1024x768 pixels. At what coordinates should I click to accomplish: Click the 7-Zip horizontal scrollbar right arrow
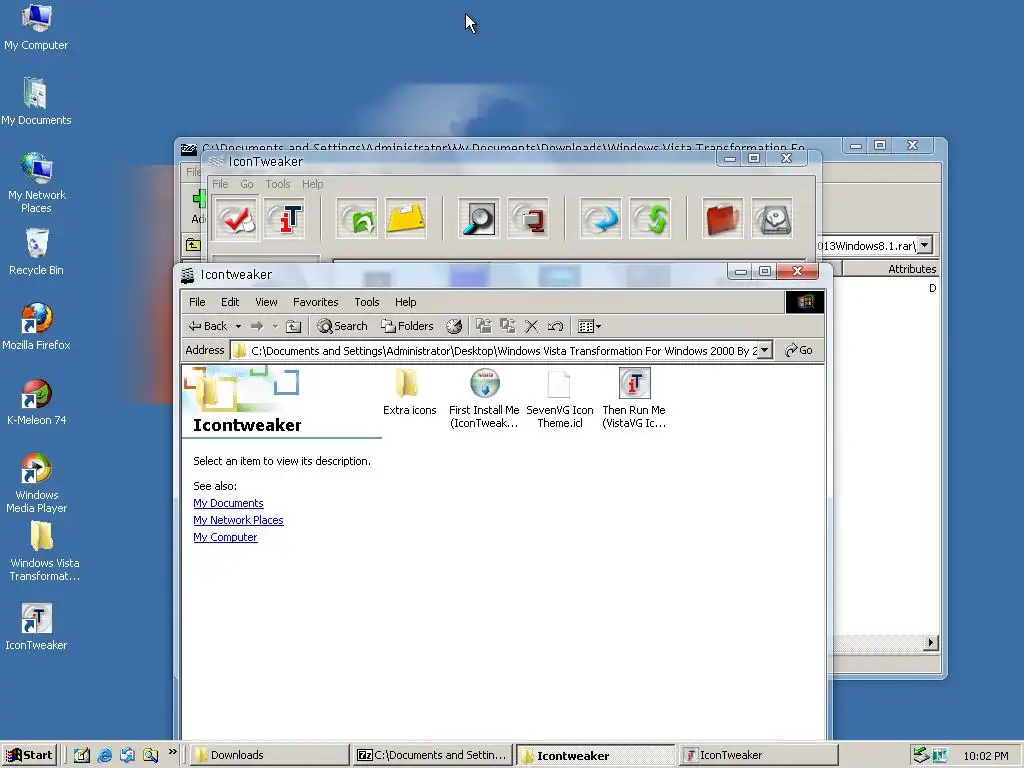point(931,643)
